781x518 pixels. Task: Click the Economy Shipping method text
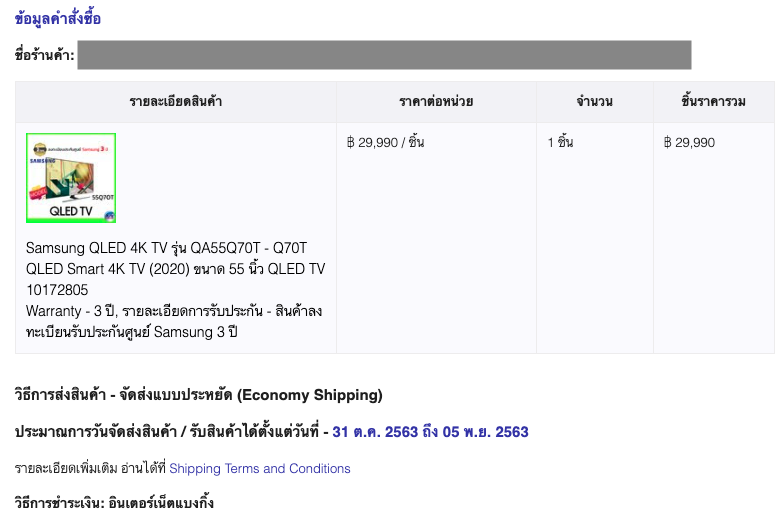pos(198,395)
